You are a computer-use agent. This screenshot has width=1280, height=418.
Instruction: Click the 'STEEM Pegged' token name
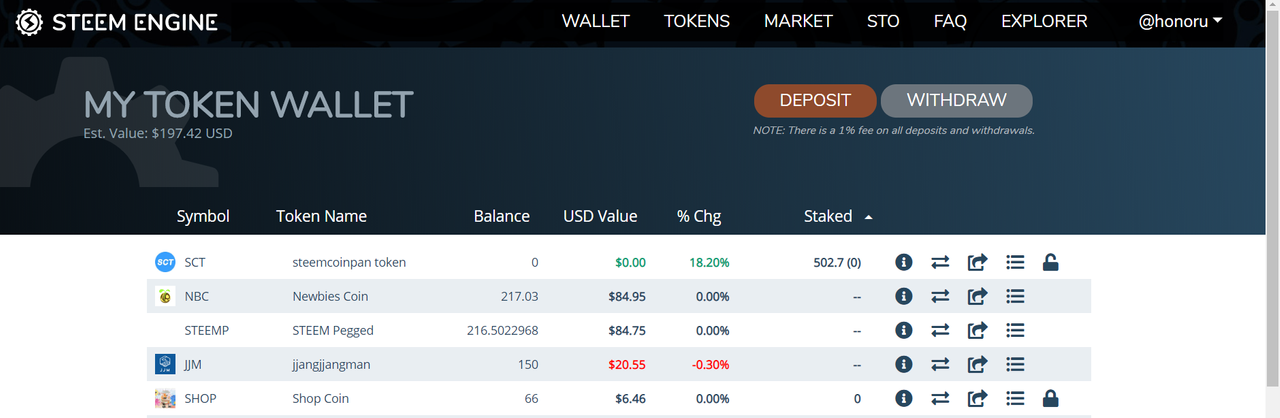332,330
